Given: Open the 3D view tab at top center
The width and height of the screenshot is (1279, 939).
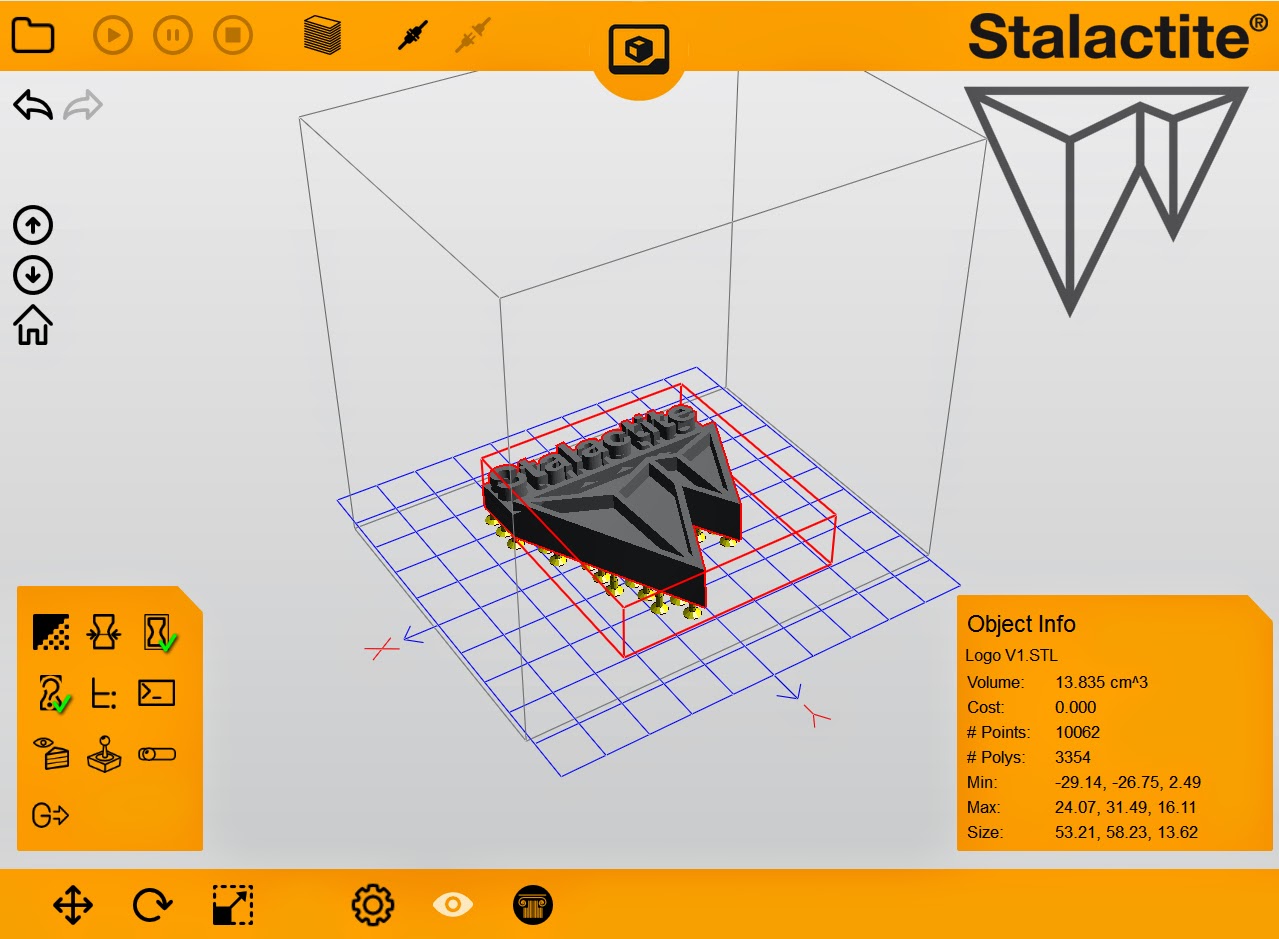Looking at the screenshot, I should pos(639,49).
